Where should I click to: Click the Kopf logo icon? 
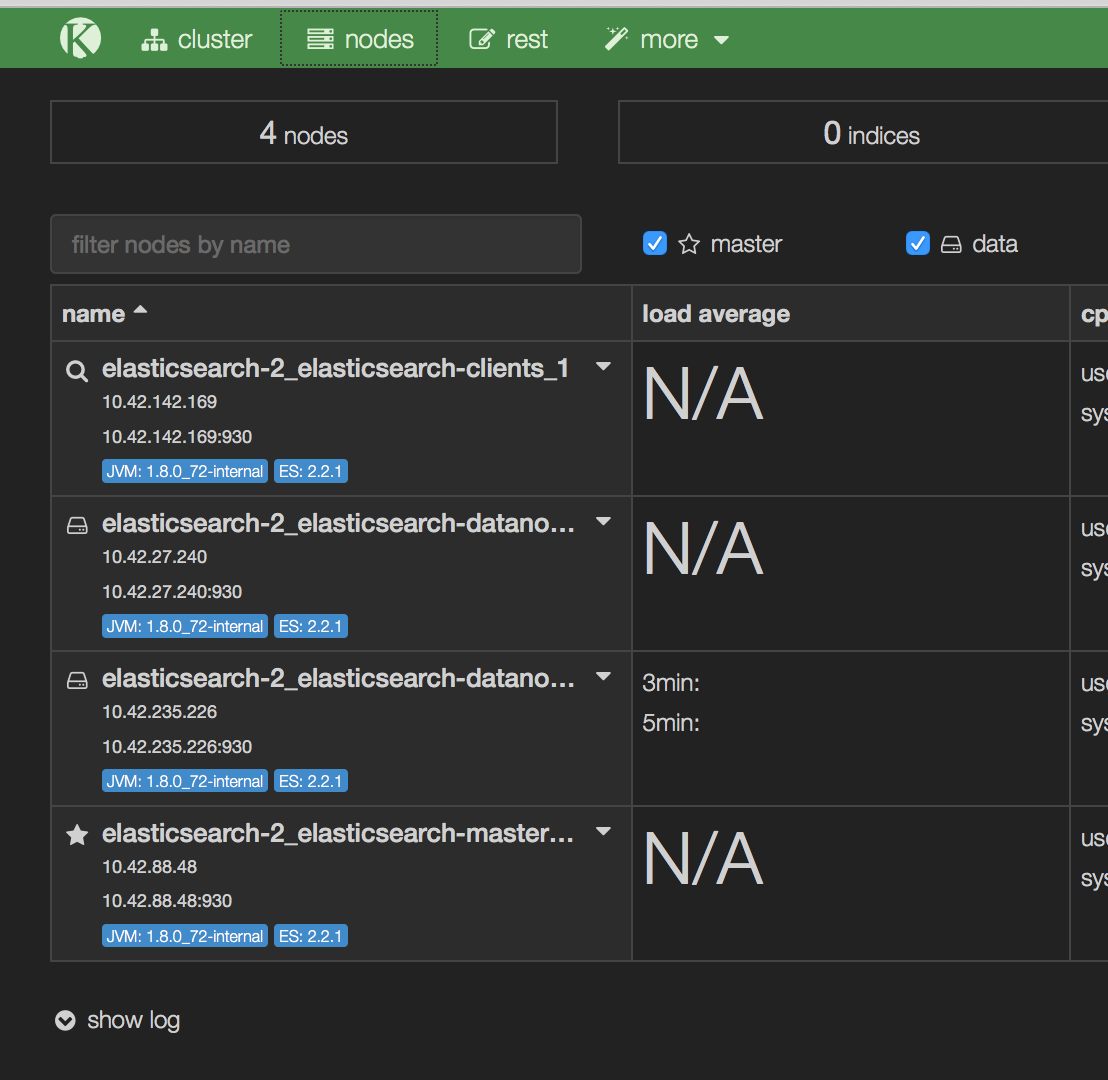pos(80,39)
